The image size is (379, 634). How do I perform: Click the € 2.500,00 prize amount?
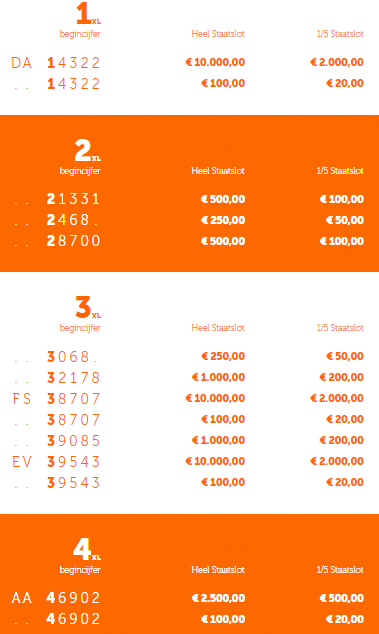(218, 598)
